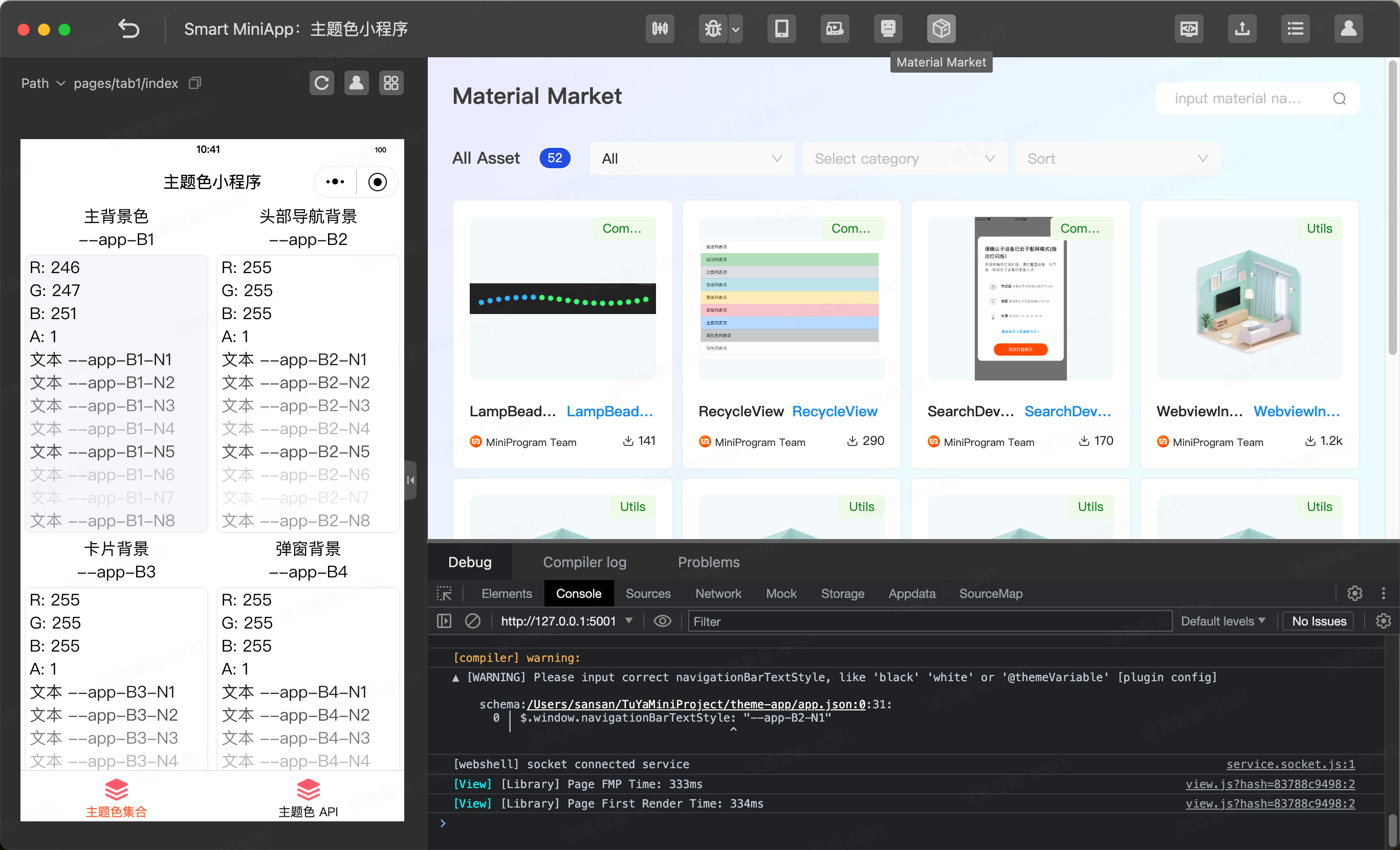Open the Appdata devtools tab
Screen dimensions: 1400x850
pyautogui.click(x=912, y=593)
